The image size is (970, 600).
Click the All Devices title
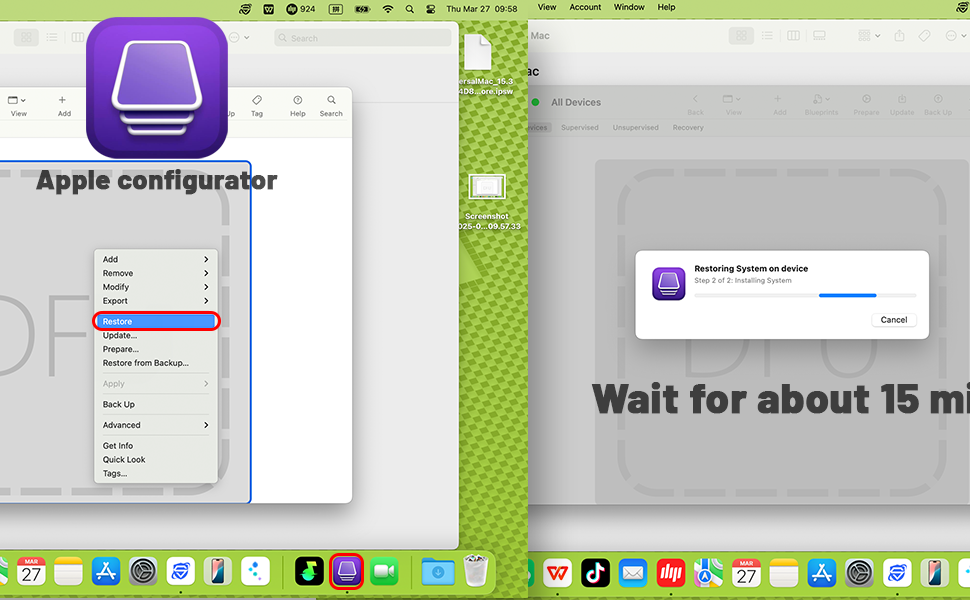tap(575, 103)
